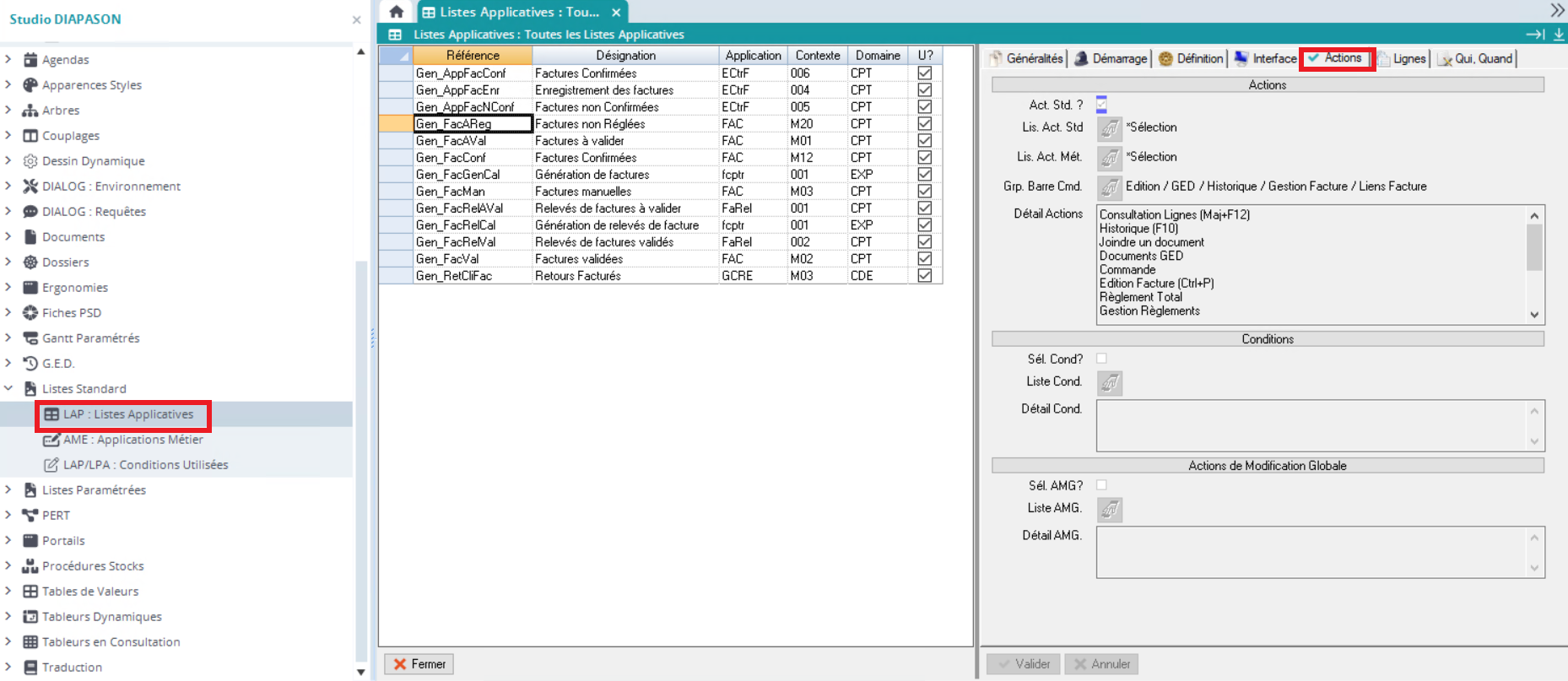Toggle the Sél. AMG? checkbox
The height and width of the screenshot is (681, 1568).
point(1101,485)
